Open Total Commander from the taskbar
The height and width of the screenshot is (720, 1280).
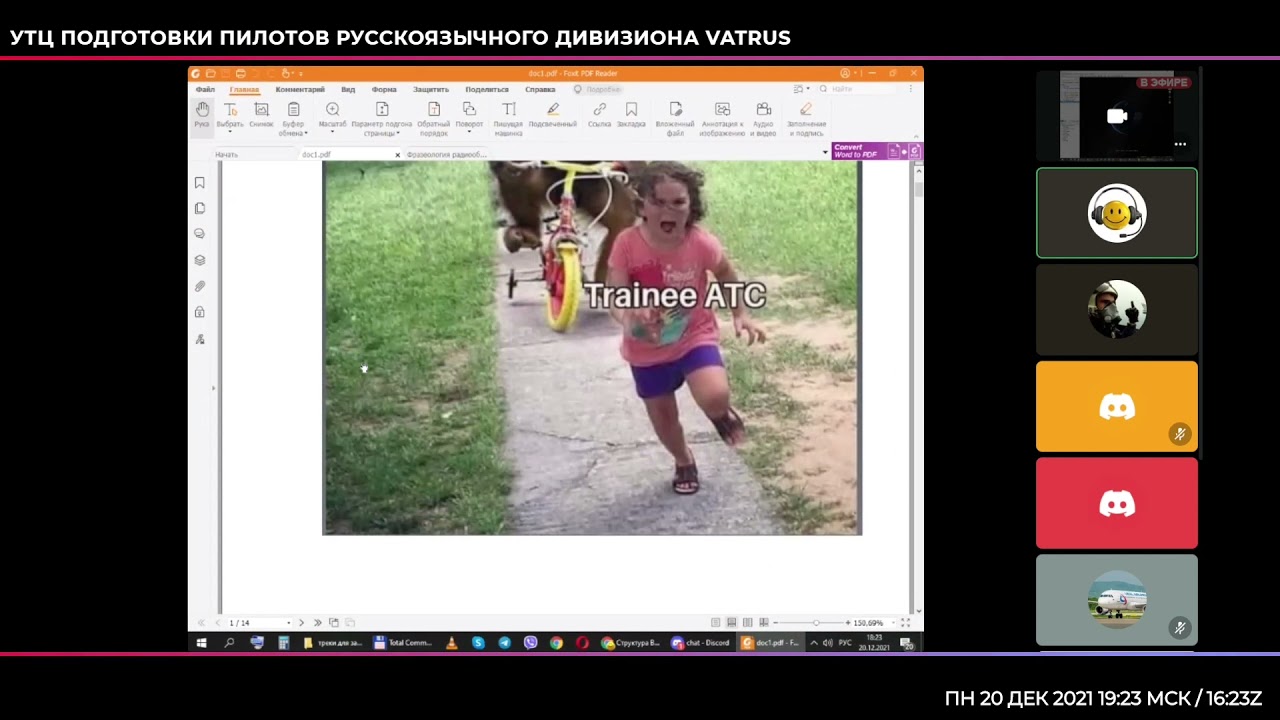coord(403,643)
